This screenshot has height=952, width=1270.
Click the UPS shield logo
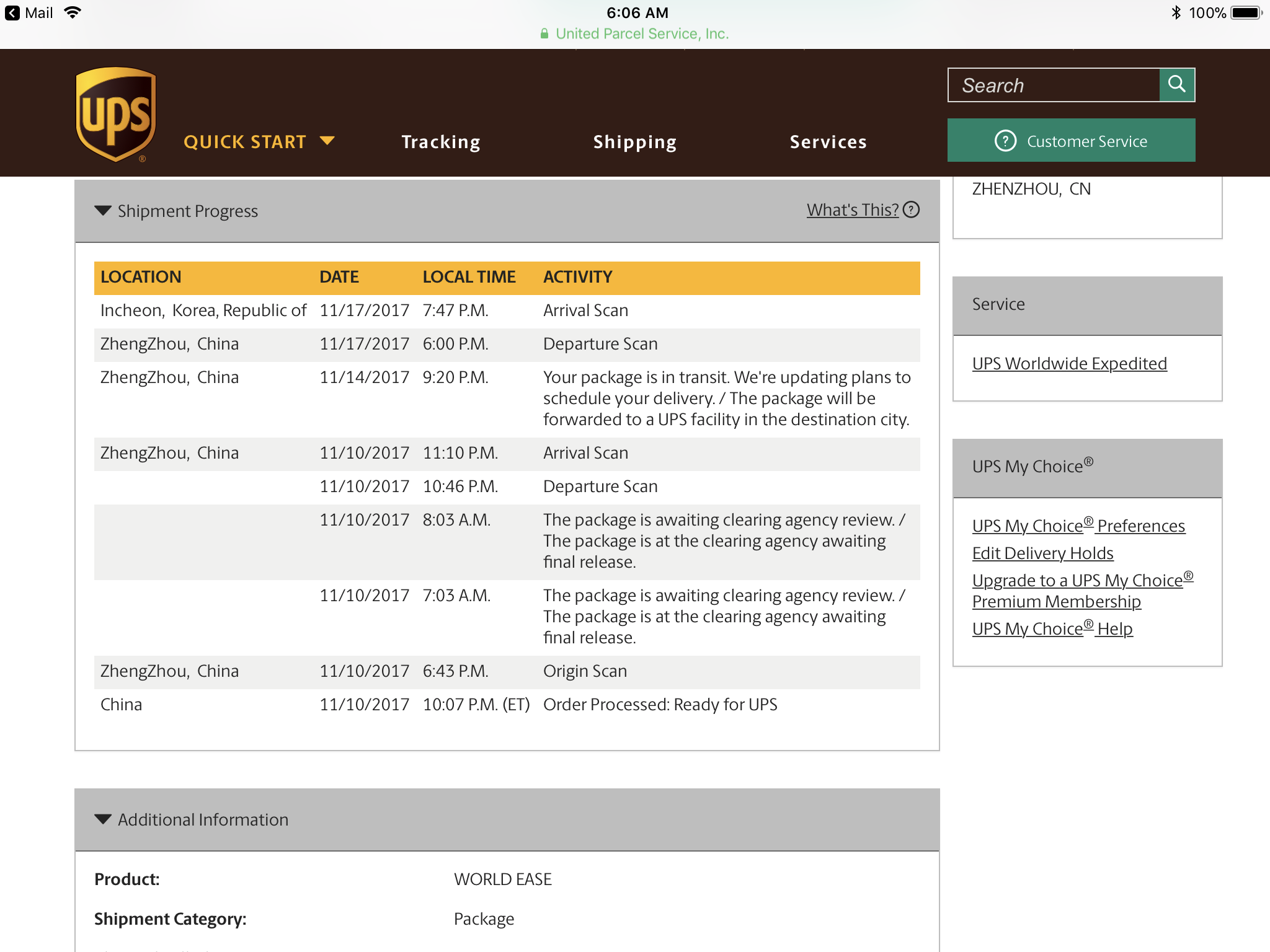coord(115,114)
